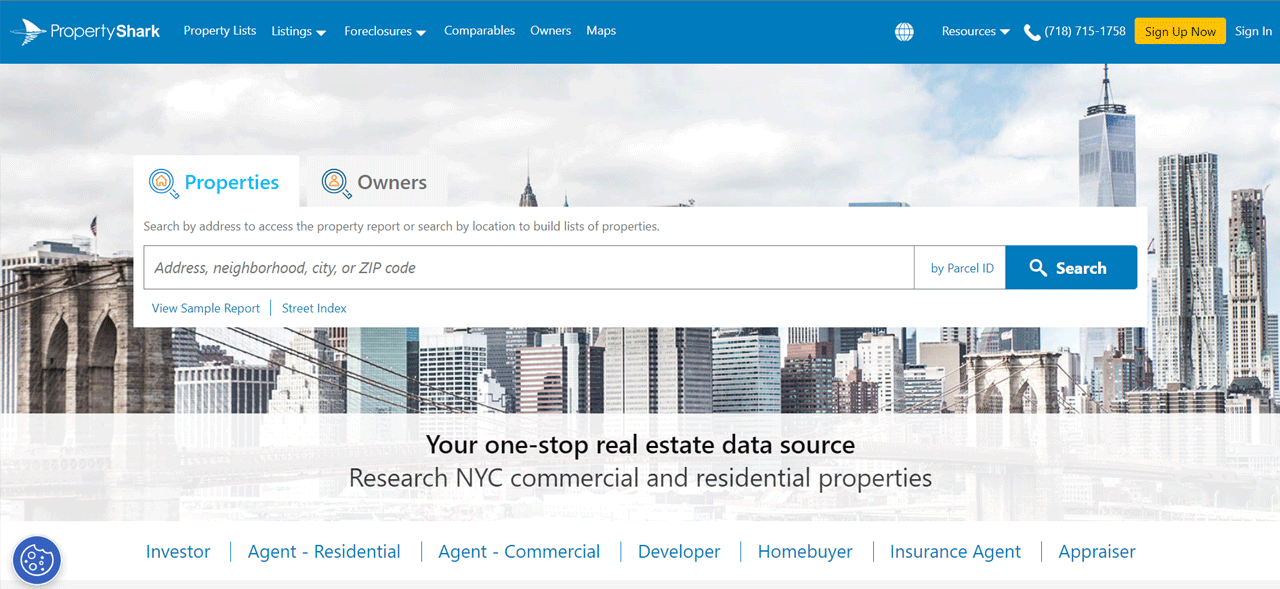The width and height of the screenshot is (1280, 589).
Task: Select the Homebuyer persona link
Action: pyautogui.click(x=805, y=551)
